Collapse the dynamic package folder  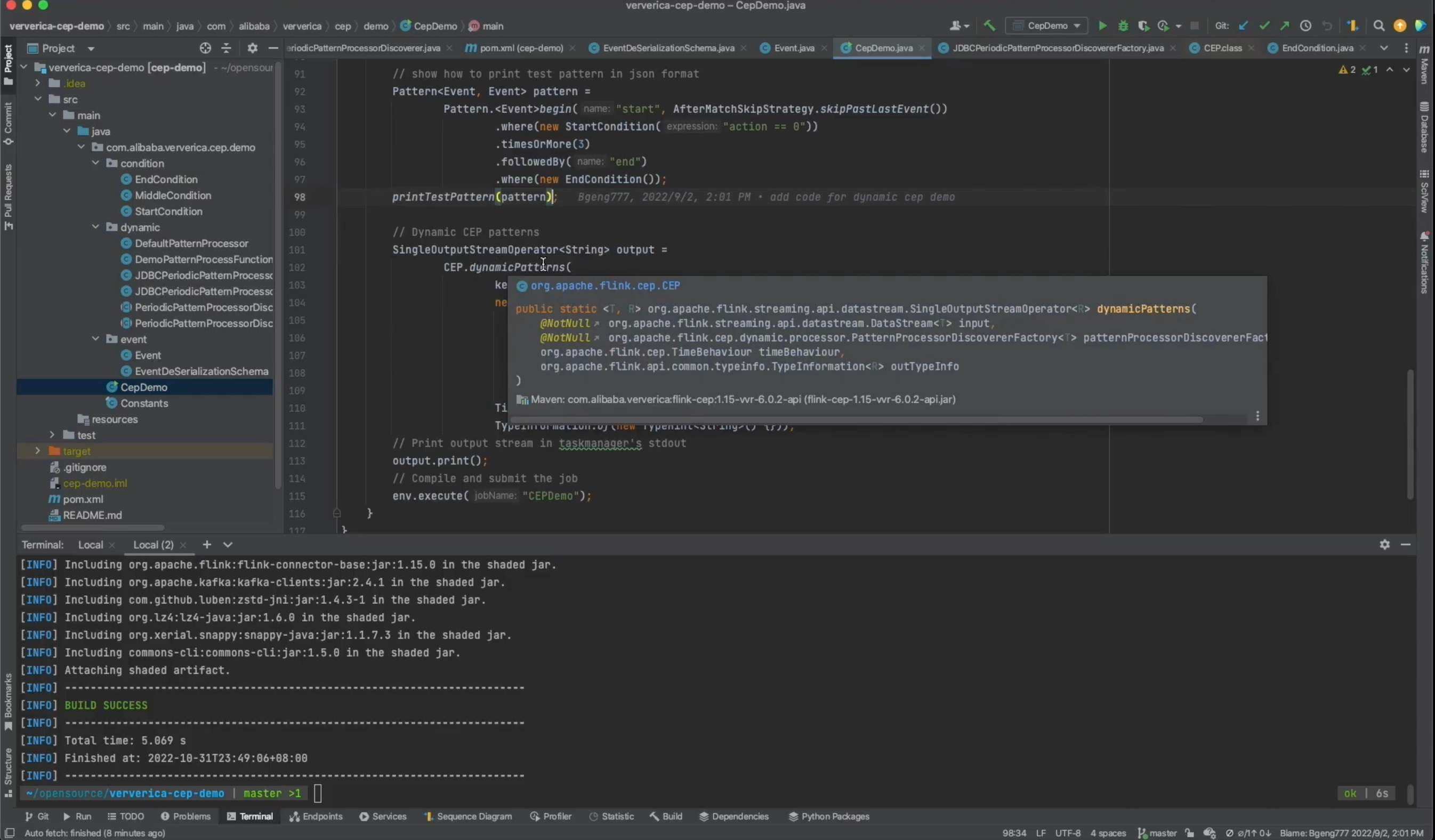(x=95, y=227)
